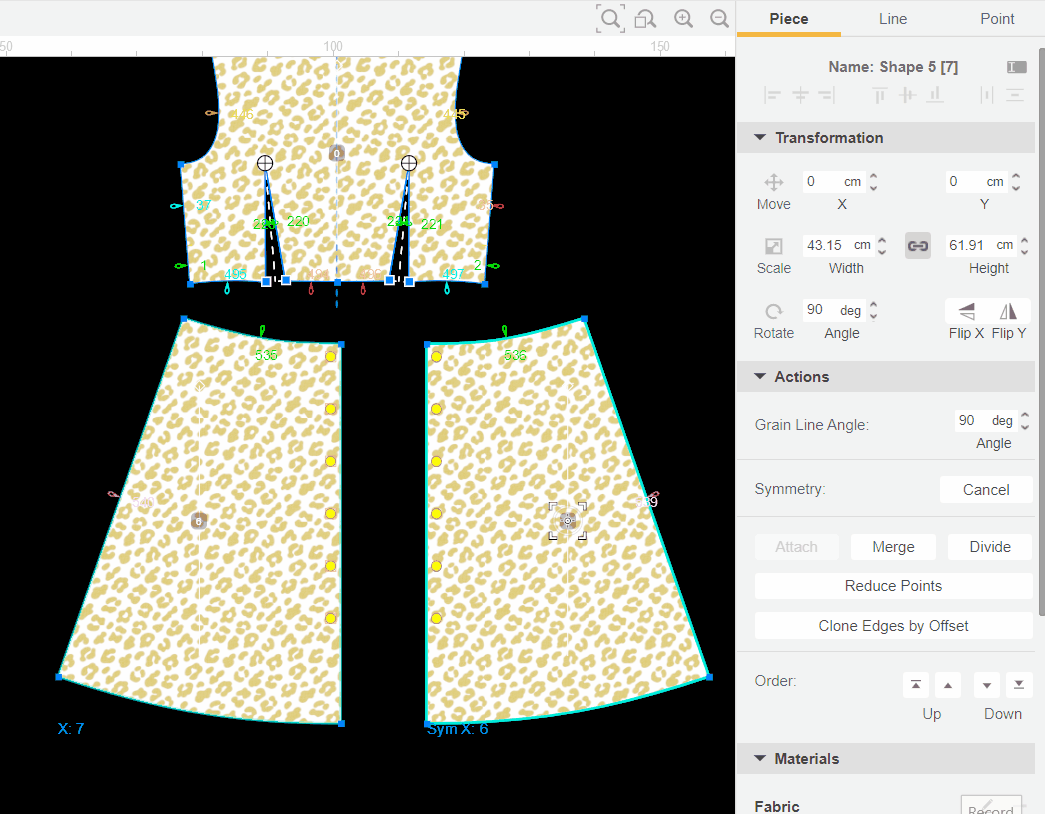Click the zoom-to-selection magnifier icon
The width and height of the screenshot is (1045, 814).
pos(645,19)
